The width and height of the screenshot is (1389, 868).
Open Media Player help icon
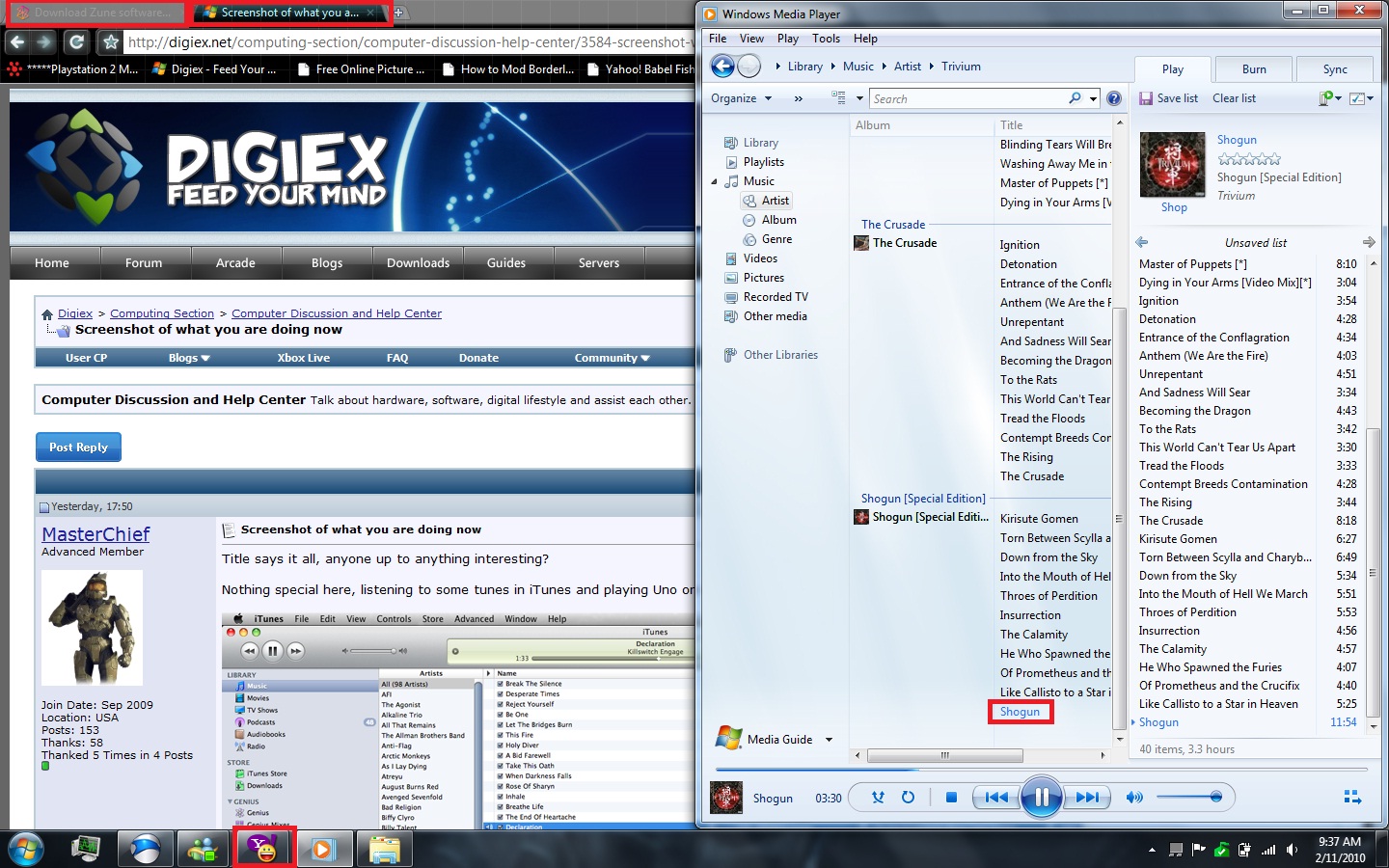(x=1114, y=98)
